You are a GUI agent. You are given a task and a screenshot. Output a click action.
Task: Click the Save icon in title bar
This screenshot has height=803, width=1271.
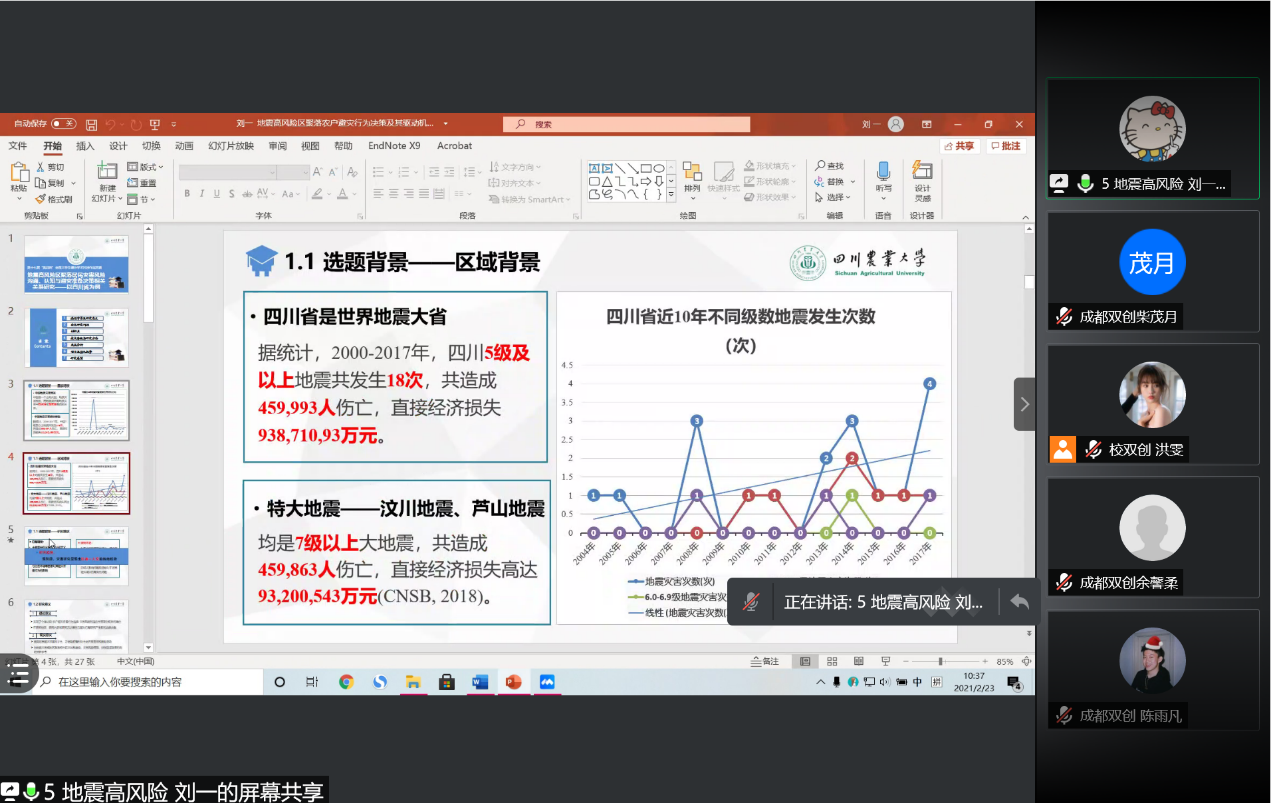tap(91, 124)
